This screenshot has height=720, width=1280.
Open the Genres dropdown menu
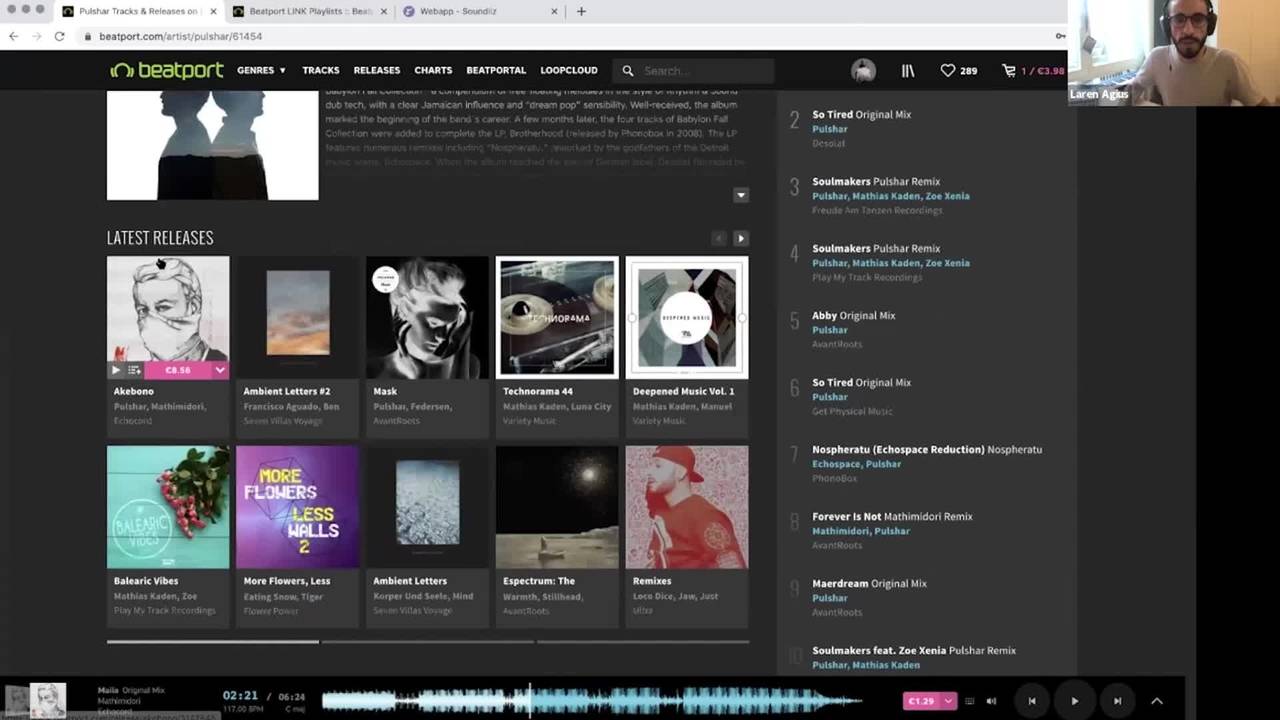coord(261,70)
